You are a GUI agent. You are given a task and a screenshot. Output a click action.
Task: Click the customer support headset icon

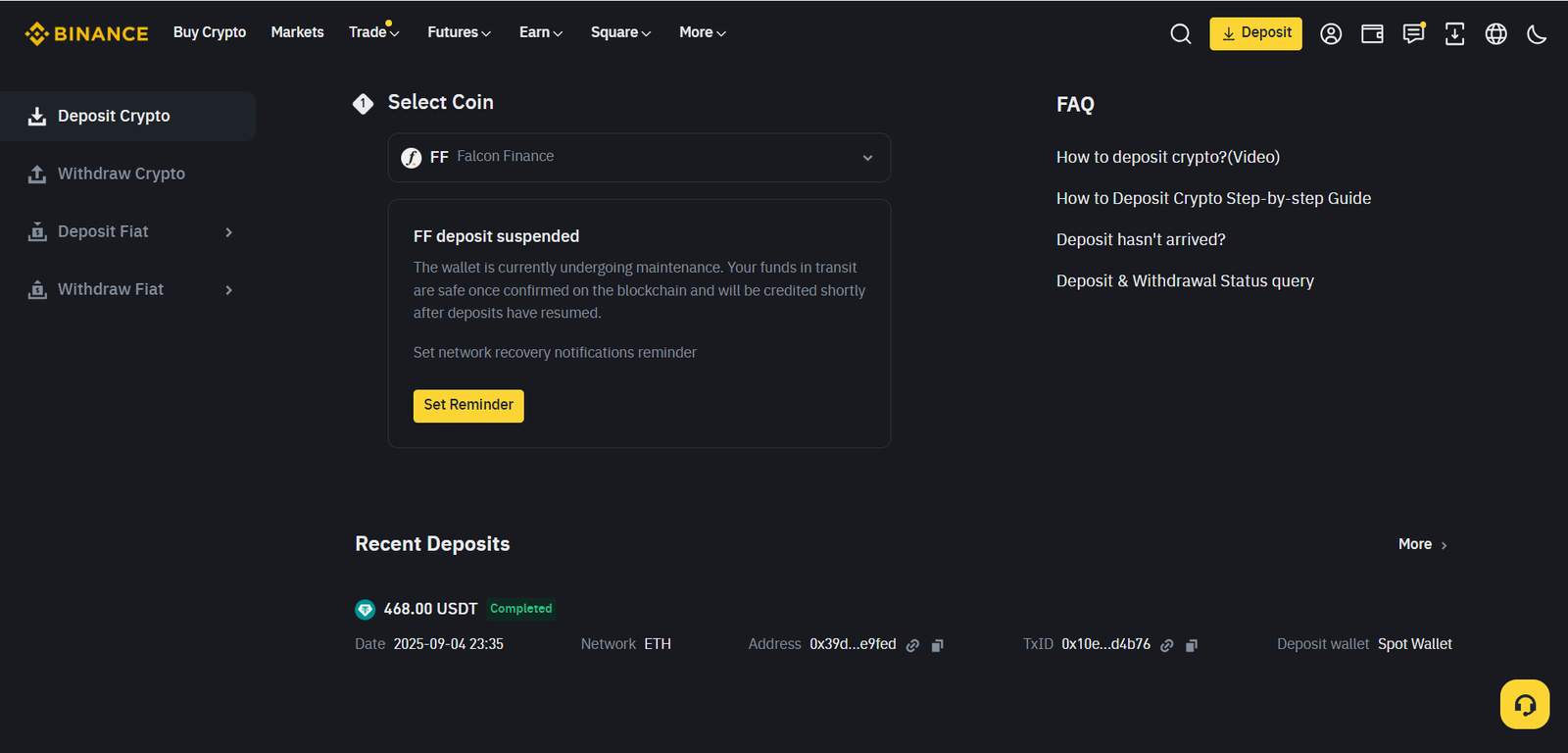pos(1524,704)
